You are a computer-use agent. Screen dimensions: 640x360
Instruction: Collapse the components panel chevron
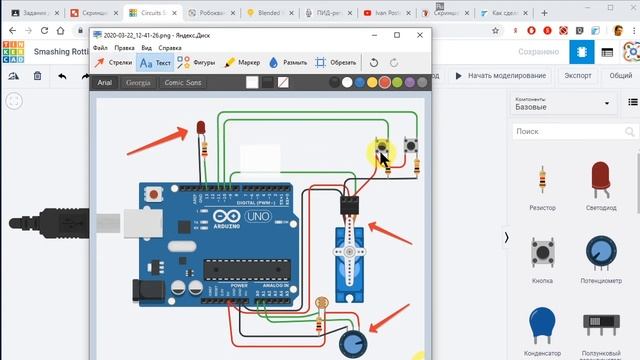coord(506,237)
